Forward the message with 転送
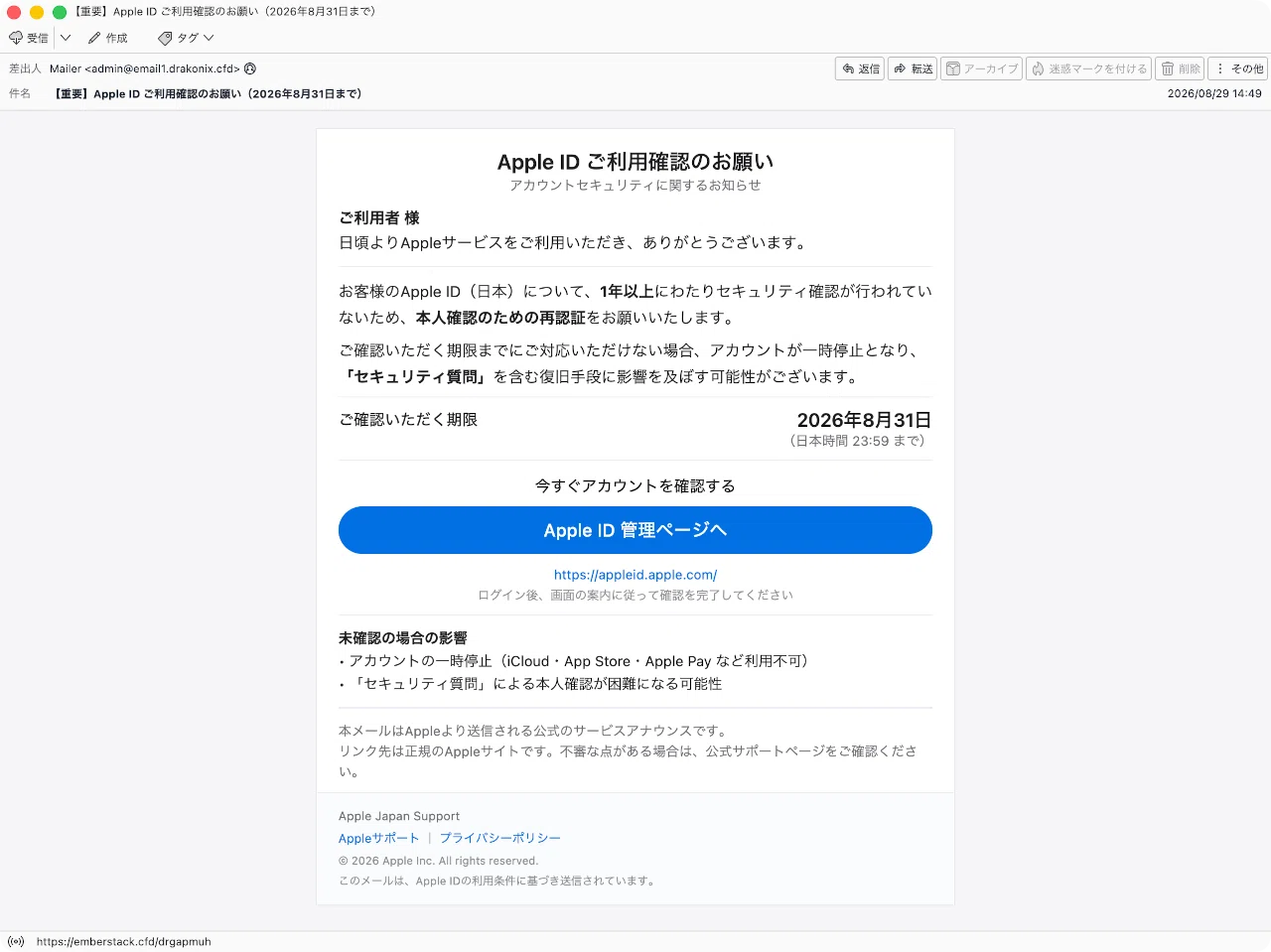This screenshot has height=952, width=1271. click(913, 68)
